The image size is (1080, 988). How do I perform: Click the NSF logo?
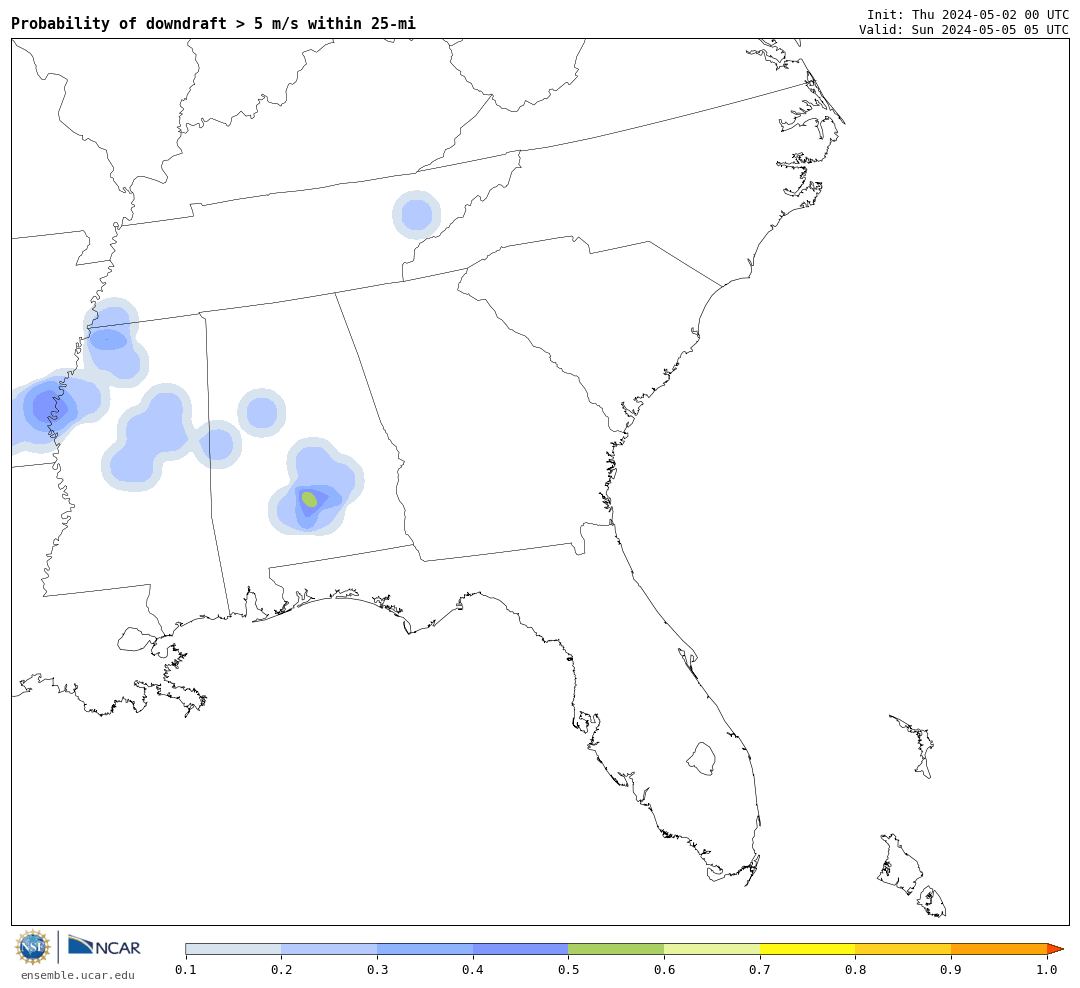(32, 947)
